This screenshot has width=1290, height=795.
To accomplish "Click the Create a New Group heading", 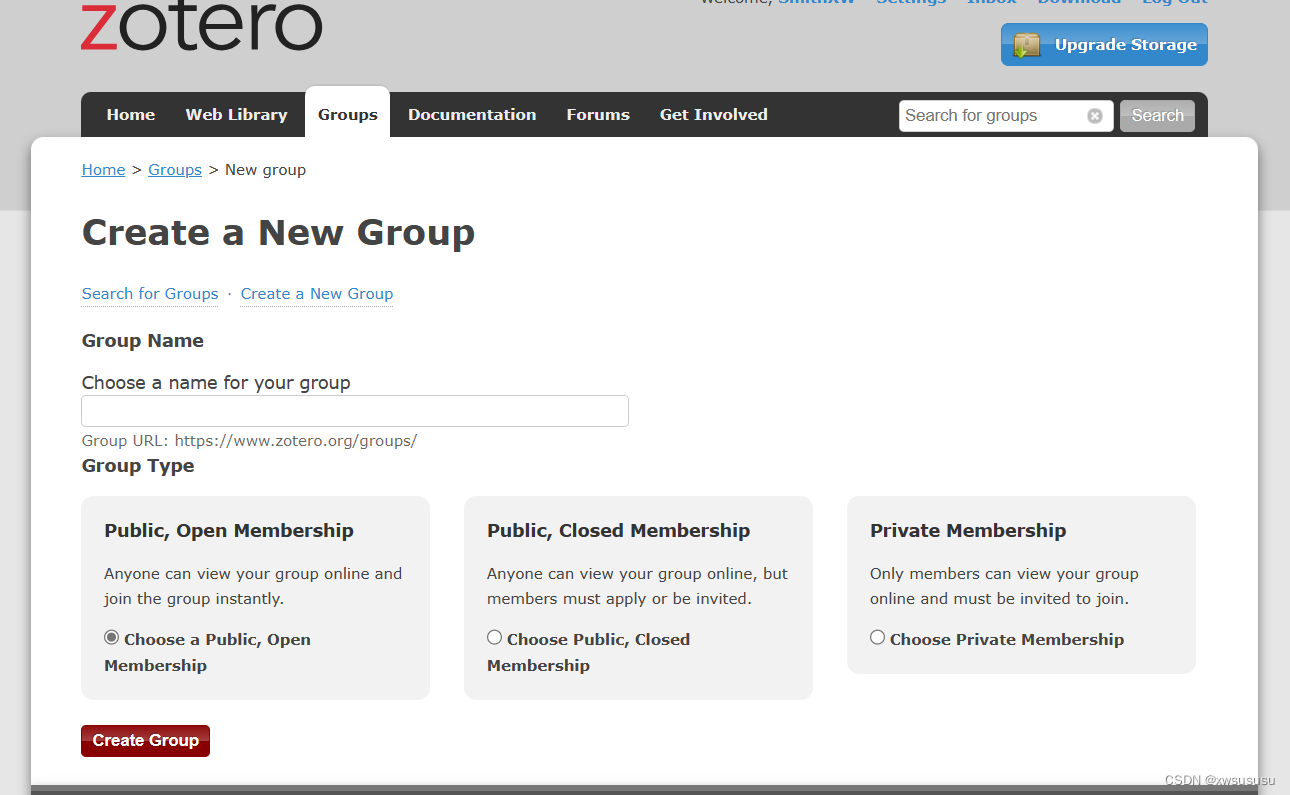I will [x=279, y=233].
